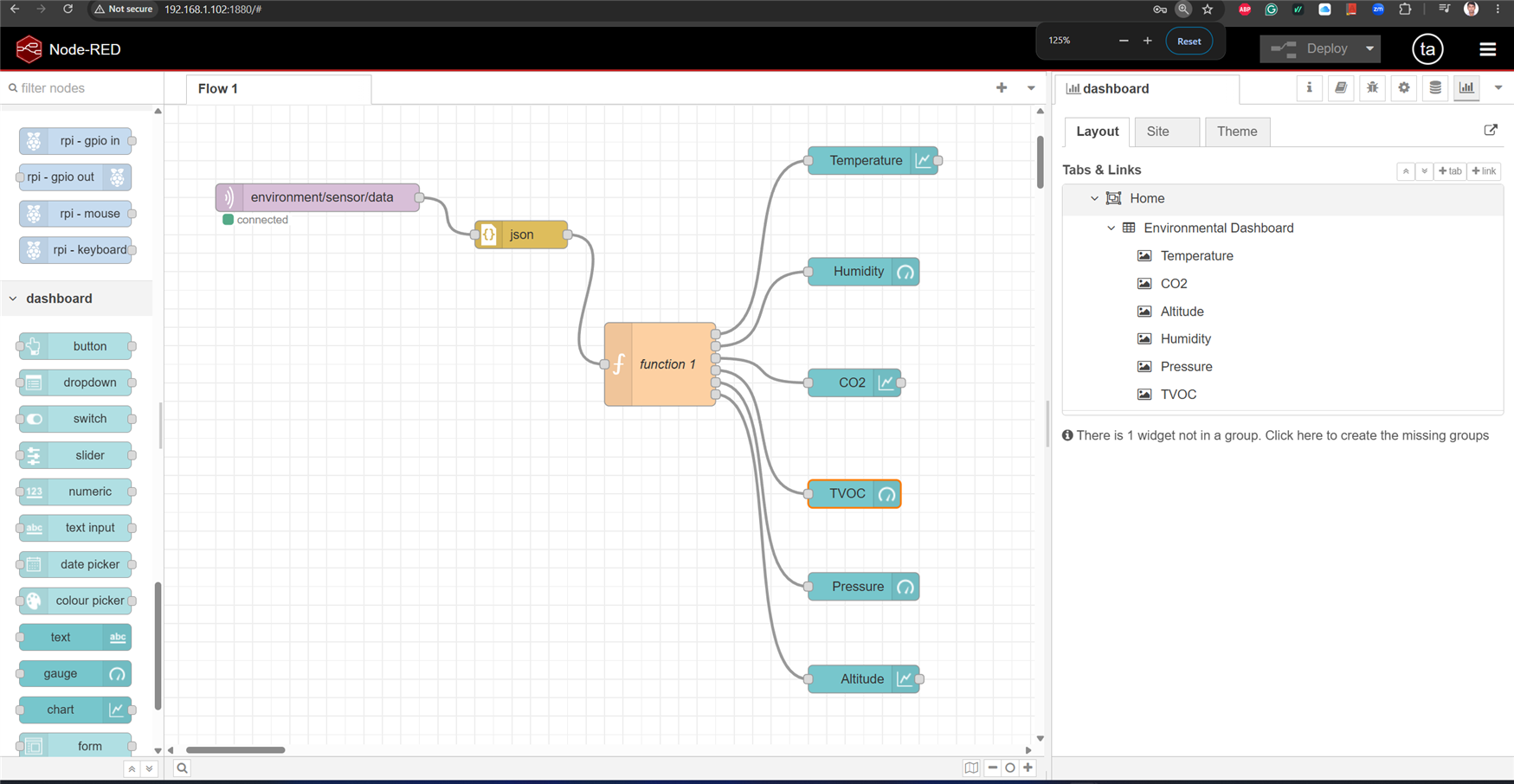Select the dropdown palette node
The image size is (1514, 784).
click(75, 382)
